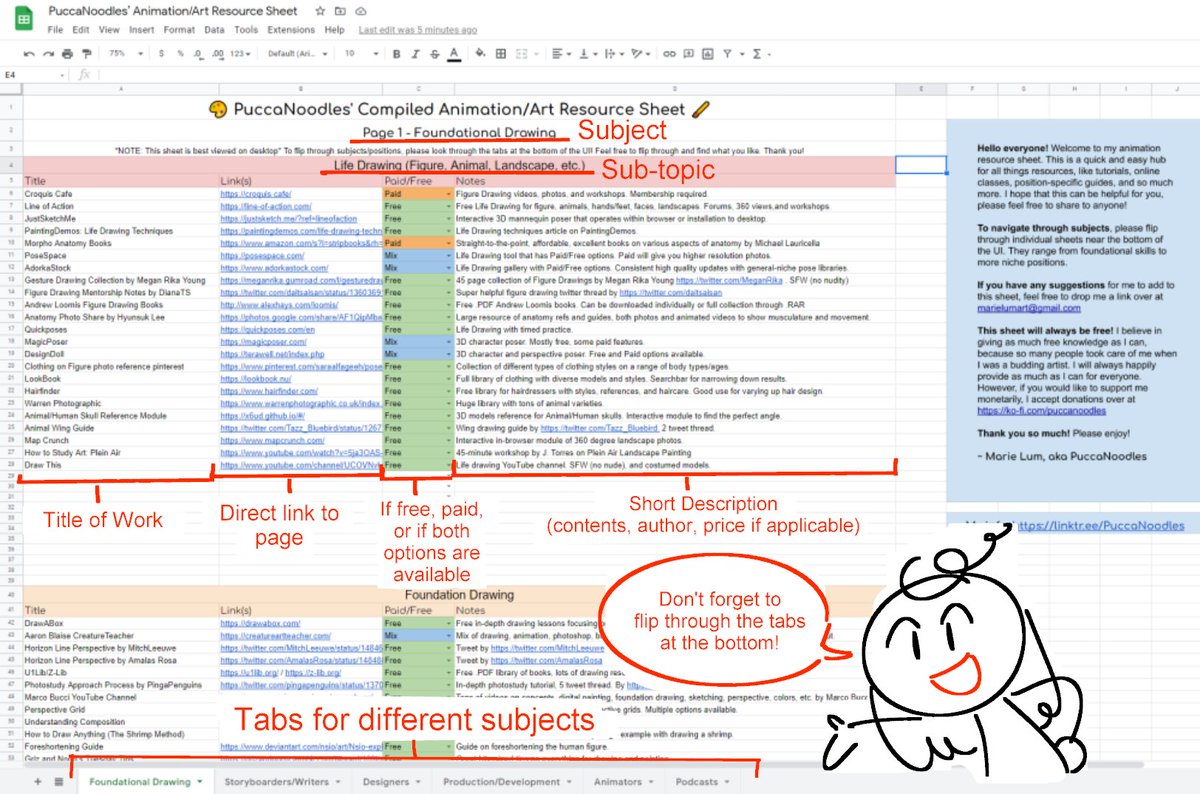Check the cloud document status icon
This screenshot has width=1200, height=794.
(x=360, y=11)
